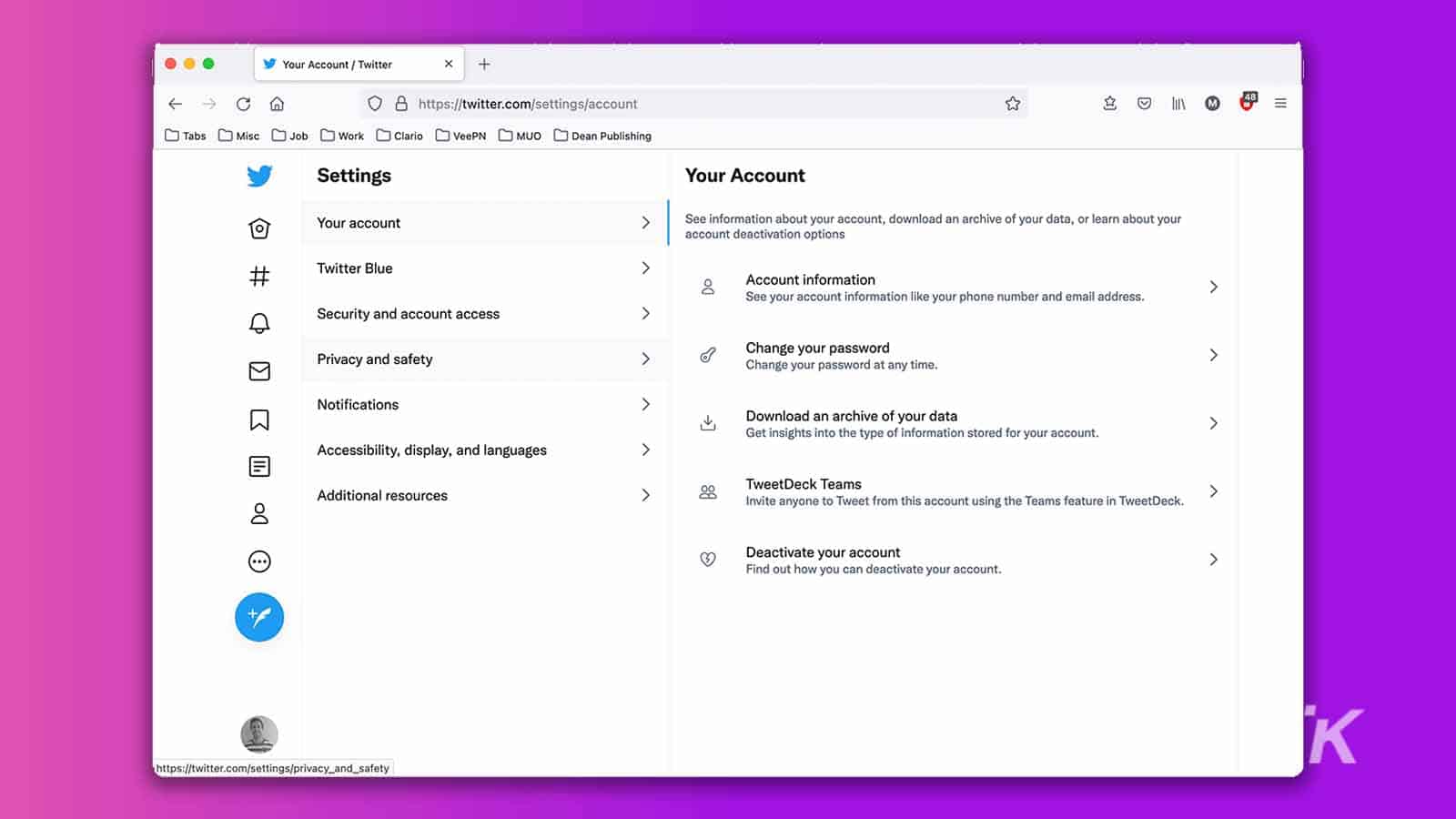This screenshot has height=819, width=1456.
Task: Click chevron beside Download an archive
Action: pos(1214,424)
